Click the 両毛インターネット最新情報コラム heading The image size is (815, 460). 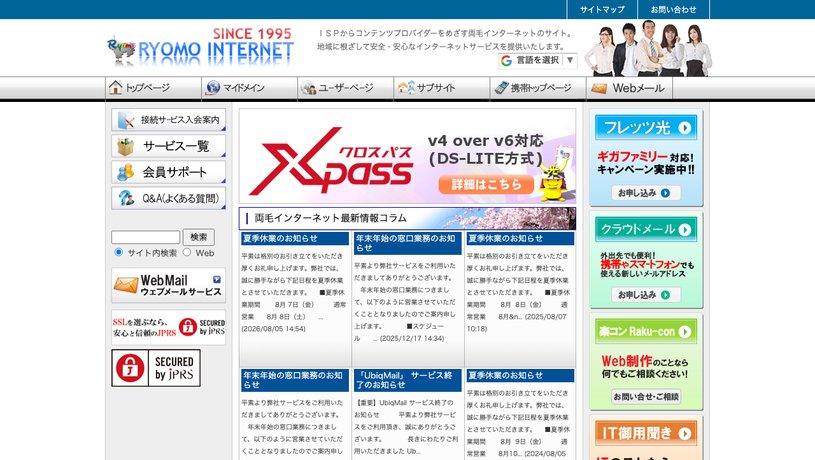coord(408,218)
